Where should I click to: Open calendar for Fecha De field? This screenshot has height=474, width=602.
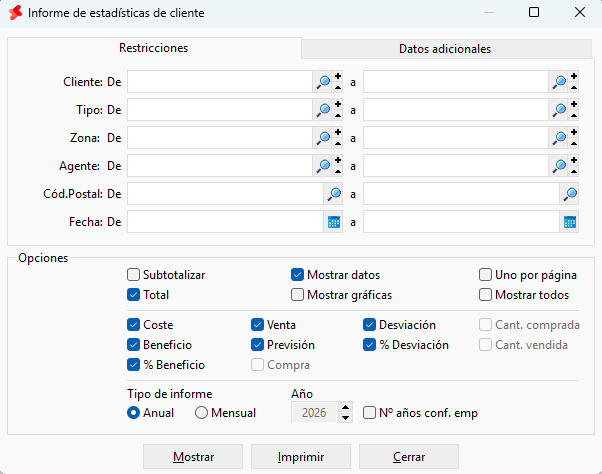pos(334,222)
